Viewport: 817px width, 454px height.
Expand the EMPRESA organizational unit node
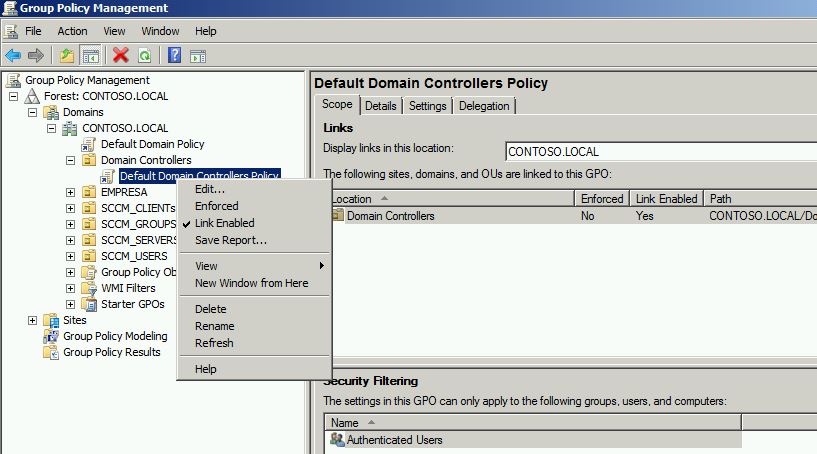(71, 192)
